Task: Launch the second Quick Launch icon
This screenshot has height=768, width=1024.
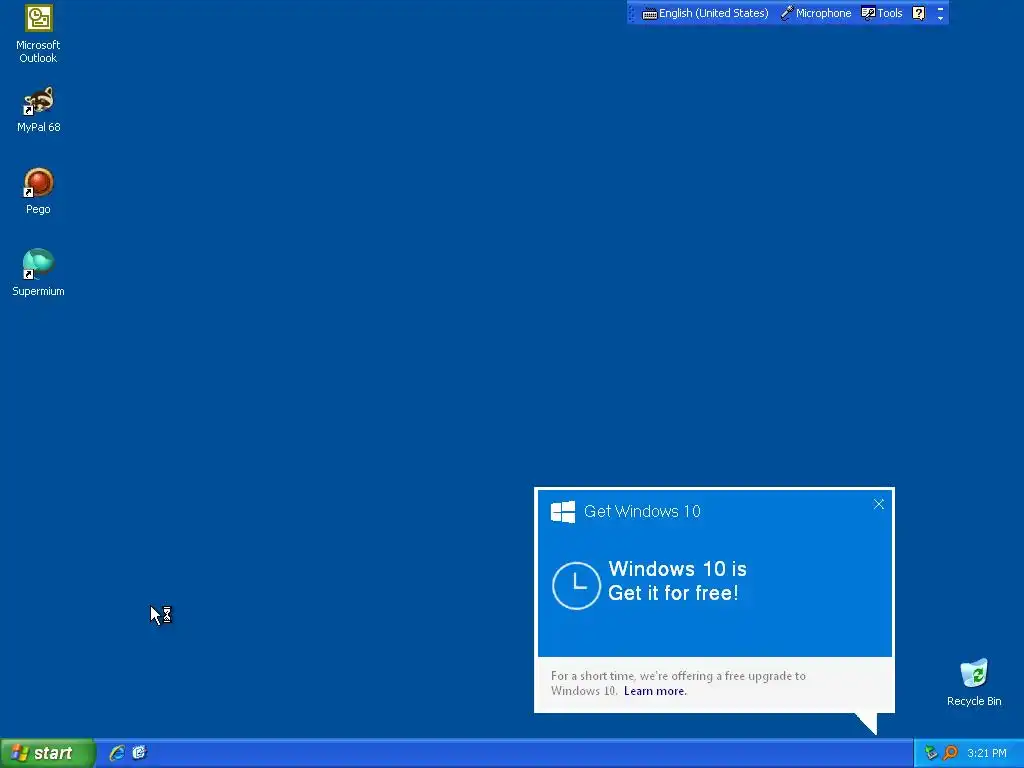Action: tap(139, 753)
